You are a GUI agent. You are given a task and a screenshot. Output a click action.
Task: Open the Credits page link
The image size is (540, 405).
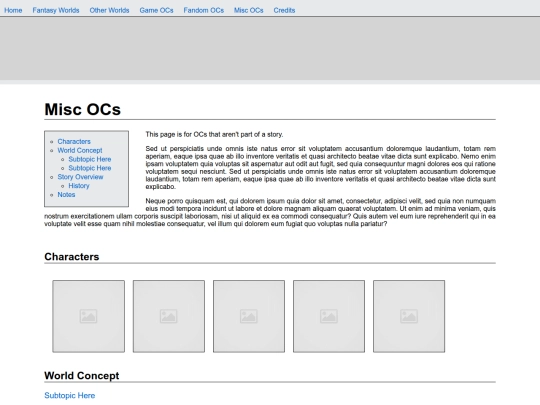point(284,10)
